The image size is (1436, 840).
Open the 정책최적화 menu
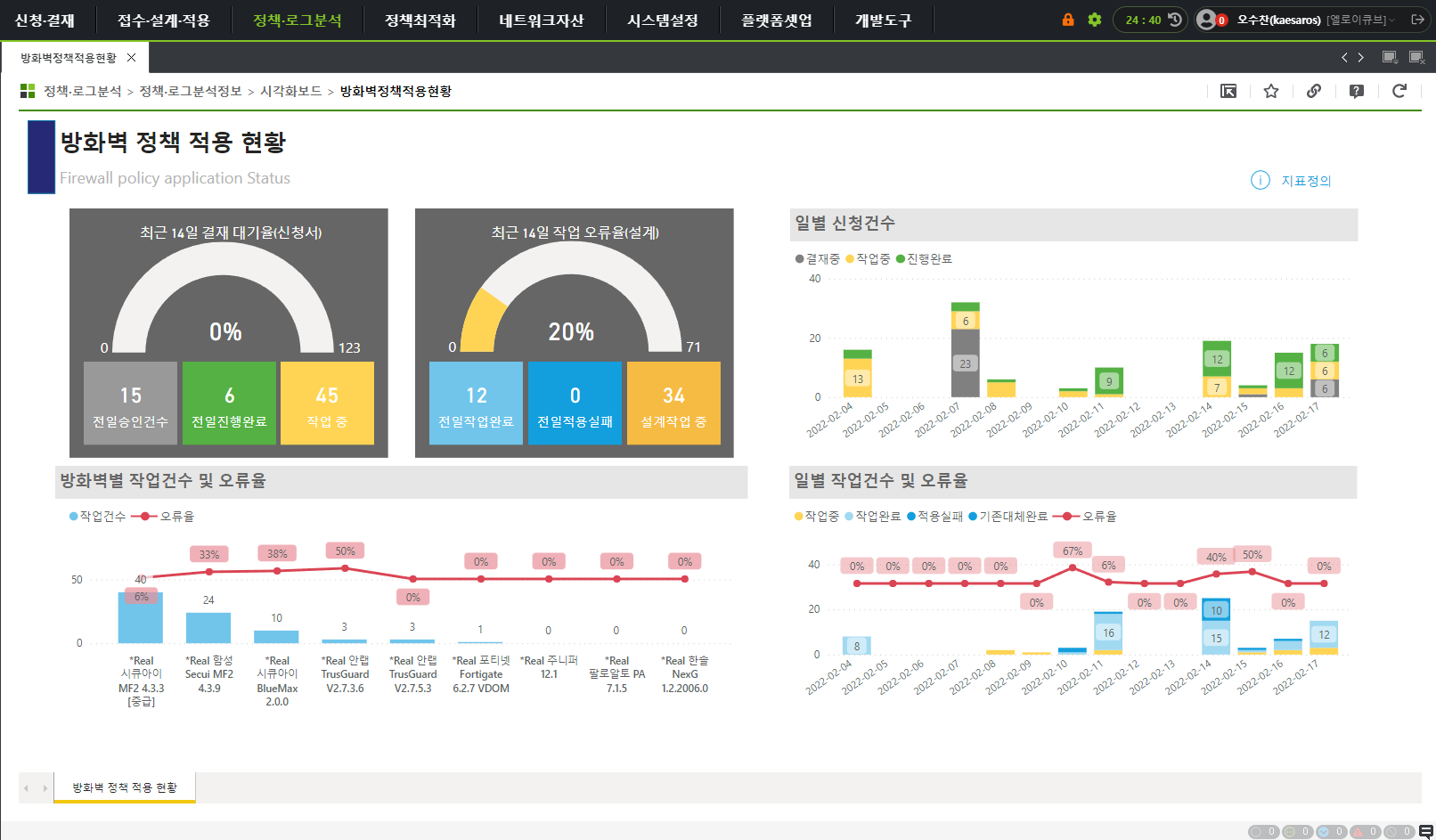pos(420,20)
